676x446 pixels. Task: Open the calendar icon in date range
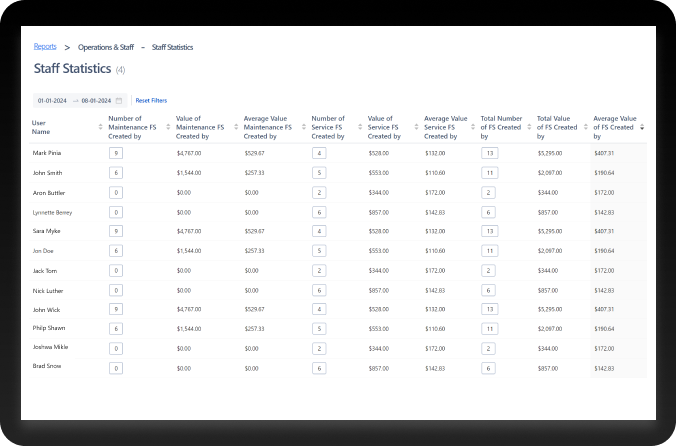click(119, 101)
